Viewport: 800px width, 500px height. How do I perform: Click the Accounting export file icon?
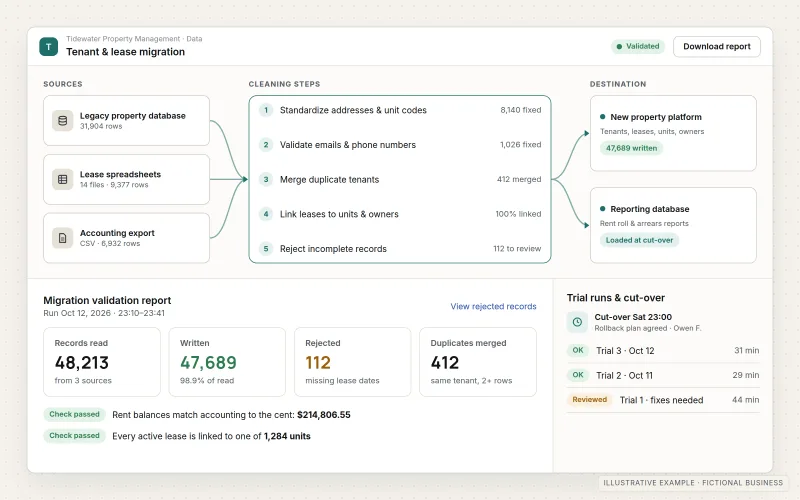pos(63,238)
